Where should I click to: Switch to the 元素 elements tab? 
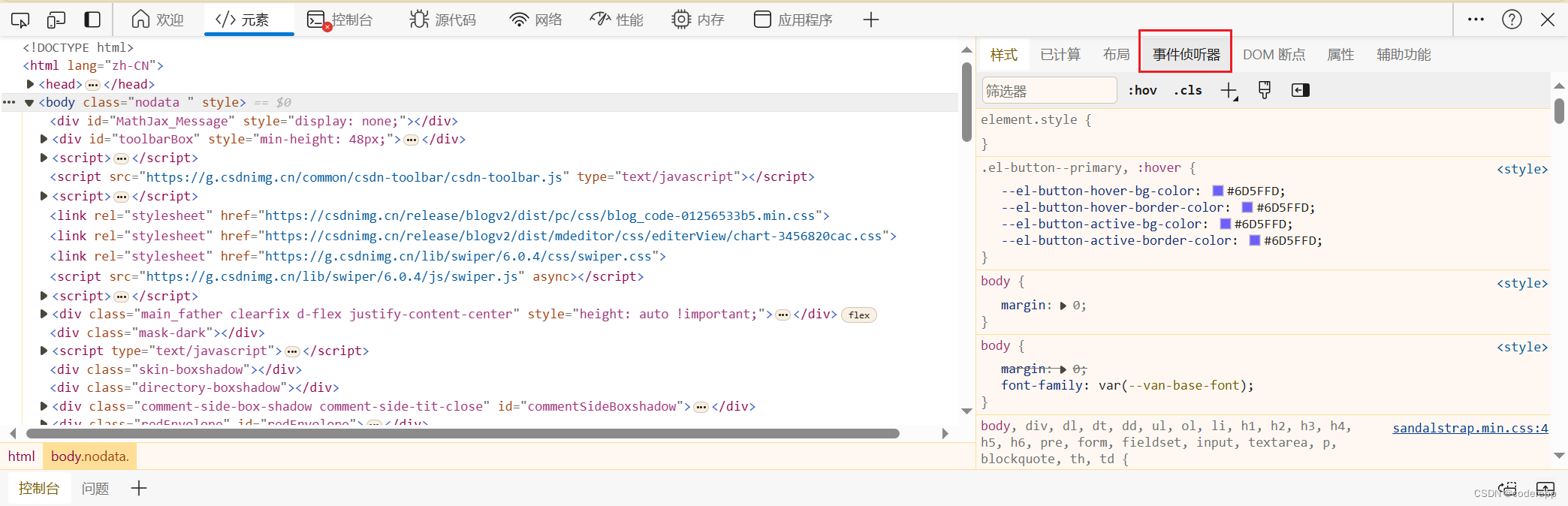[x=243, y=20]
